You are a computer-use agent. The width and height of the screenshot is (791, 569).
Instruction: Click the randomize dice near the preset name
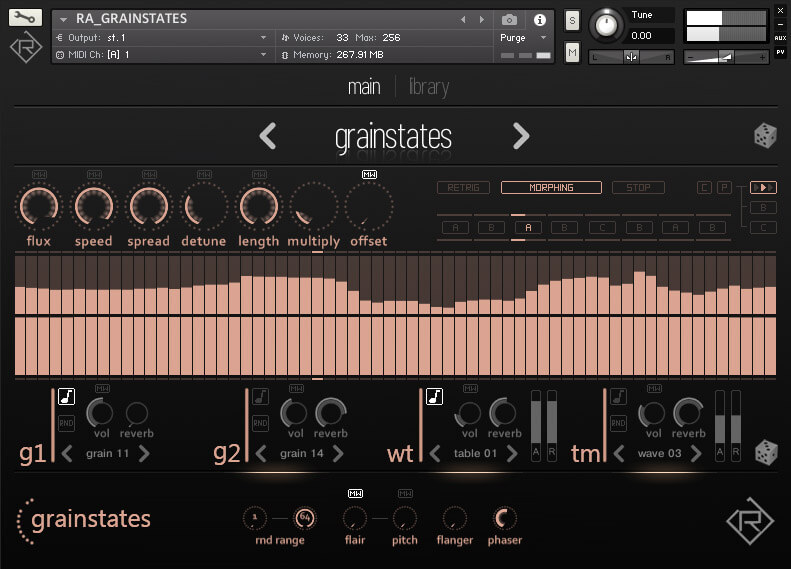click(766, 137)
